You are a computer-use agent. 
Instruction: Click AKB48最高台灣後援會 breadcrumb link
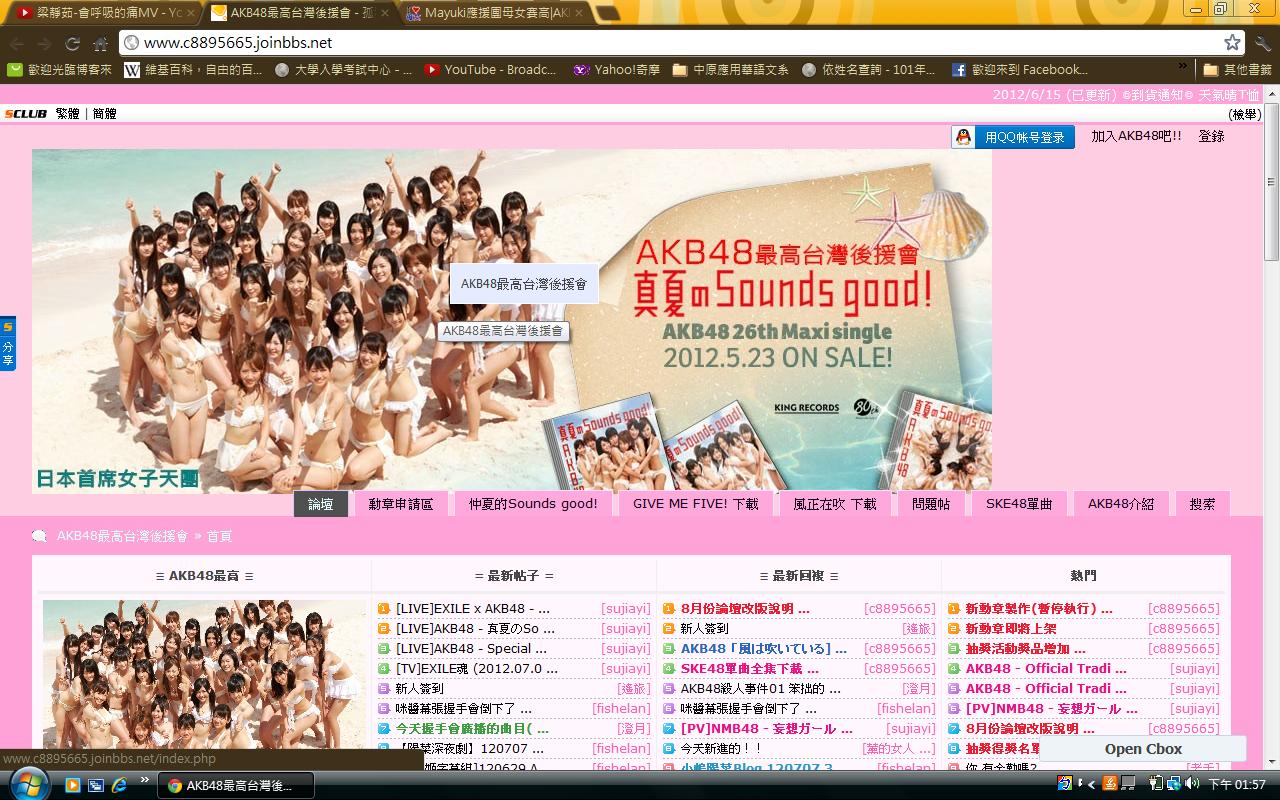pyautogui.click(x=122, y=536)
